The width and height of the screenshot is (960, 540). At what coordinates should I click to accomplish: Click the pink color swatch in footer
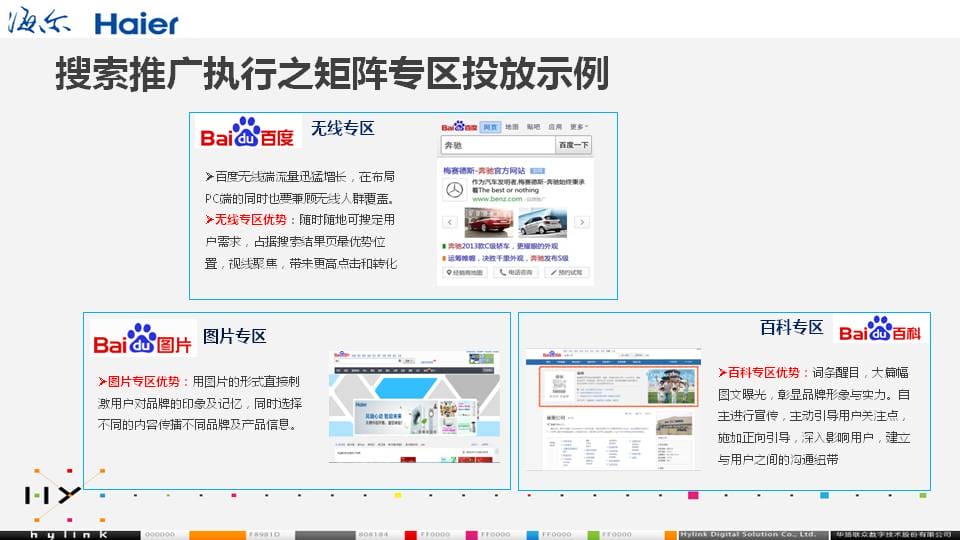pyautogui.click(x=471, y=536)
